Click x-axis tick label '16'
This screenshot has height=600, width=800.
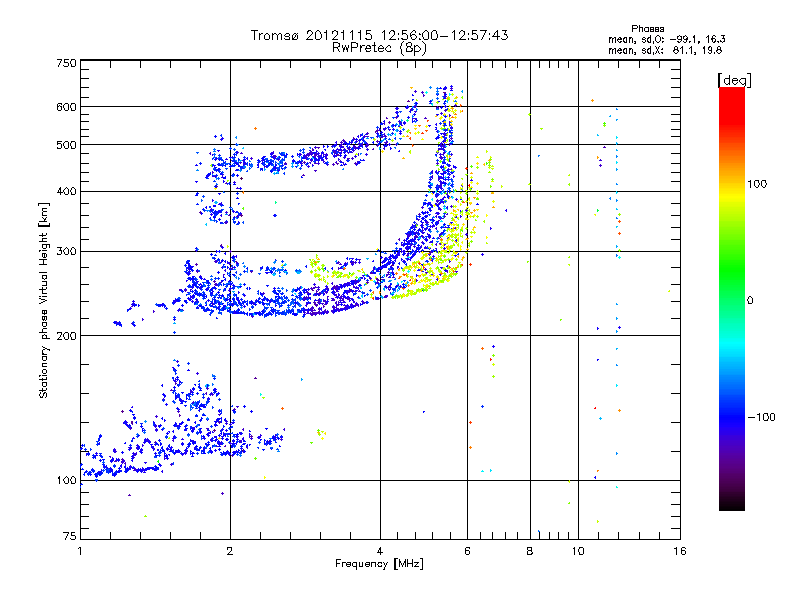pos(680,551)
